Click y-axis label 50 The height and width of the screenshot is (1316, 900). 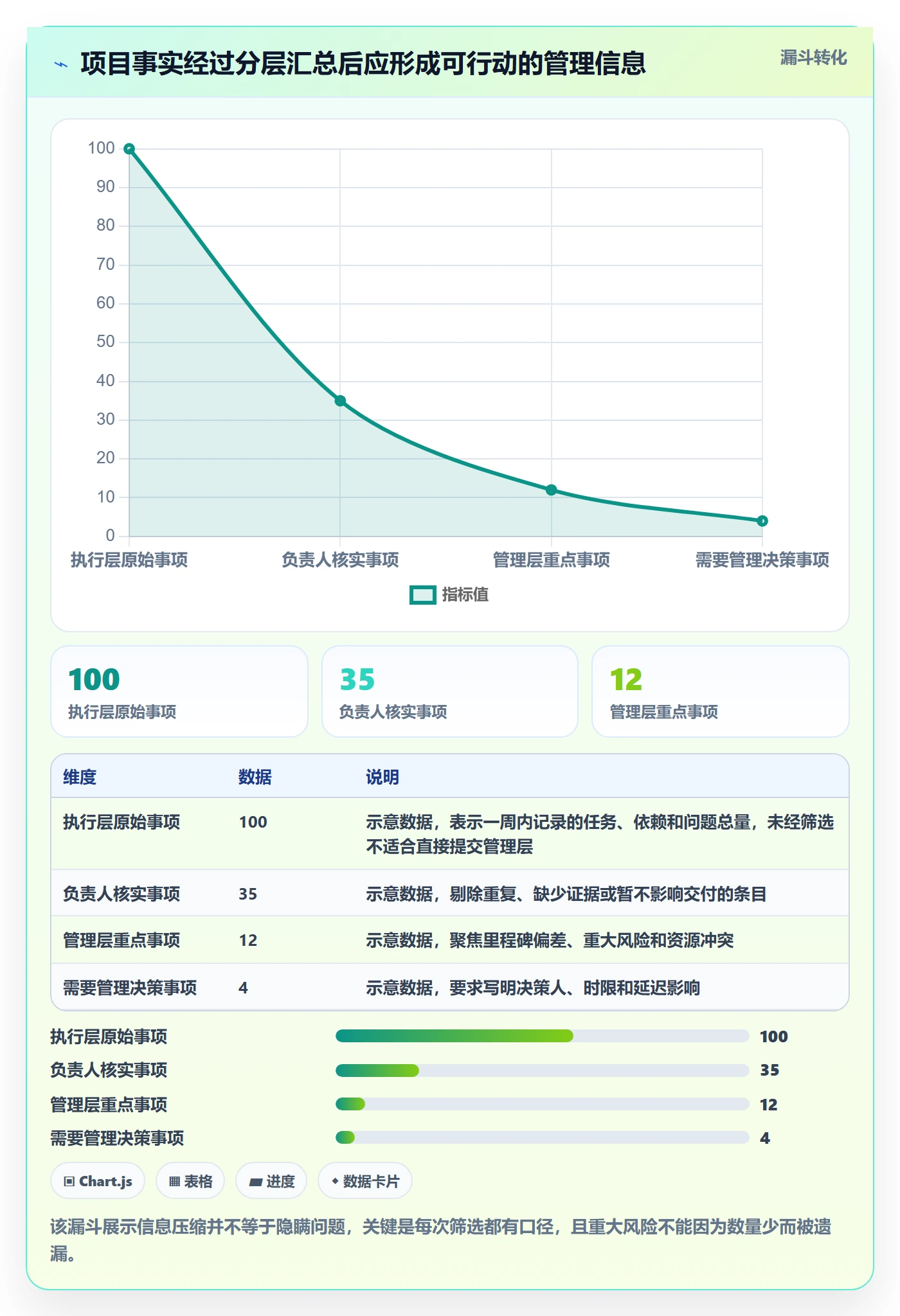pos(105,342)
